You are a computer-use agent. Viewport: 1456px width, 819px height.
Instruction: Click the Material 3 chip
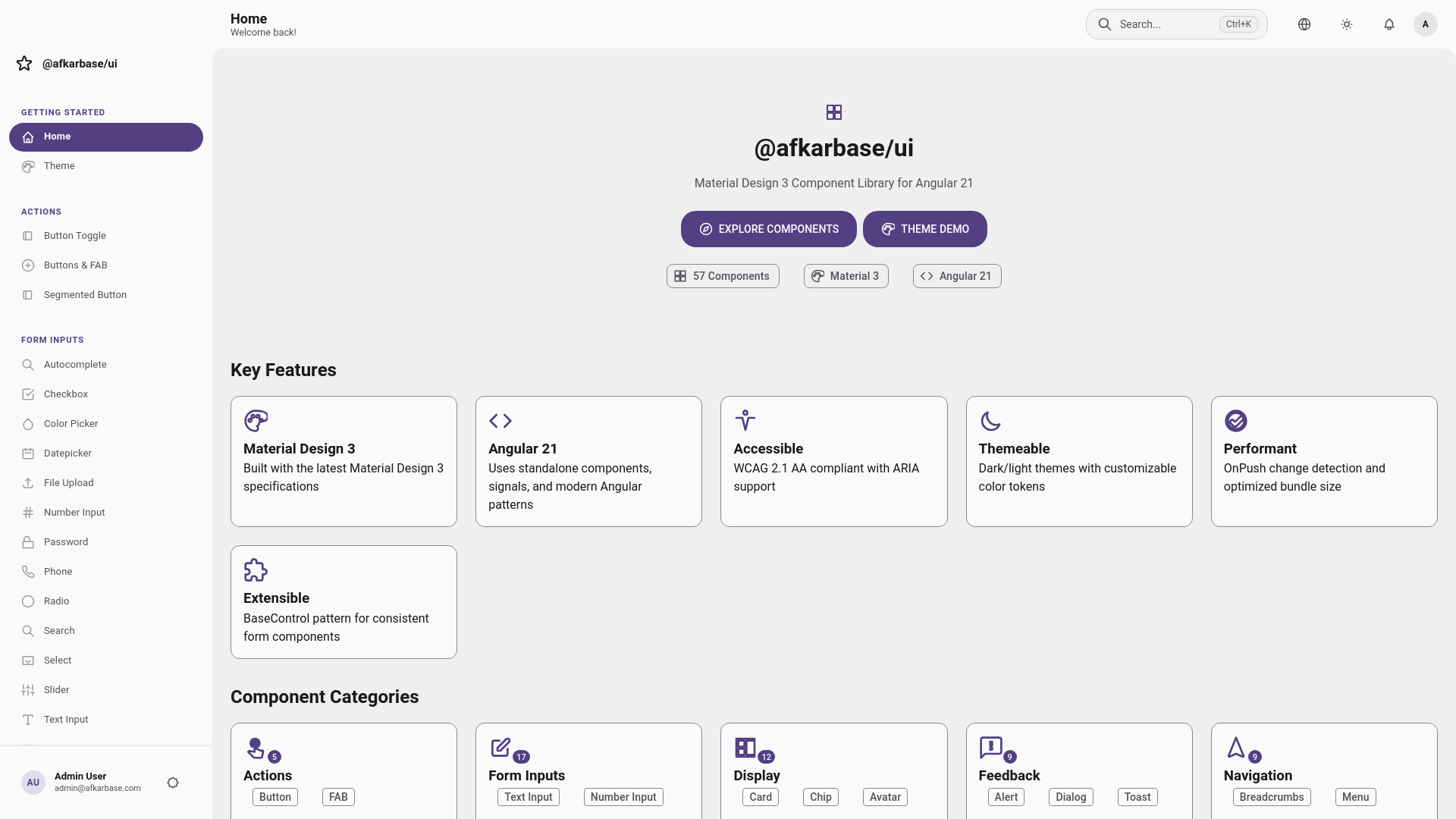846,276
